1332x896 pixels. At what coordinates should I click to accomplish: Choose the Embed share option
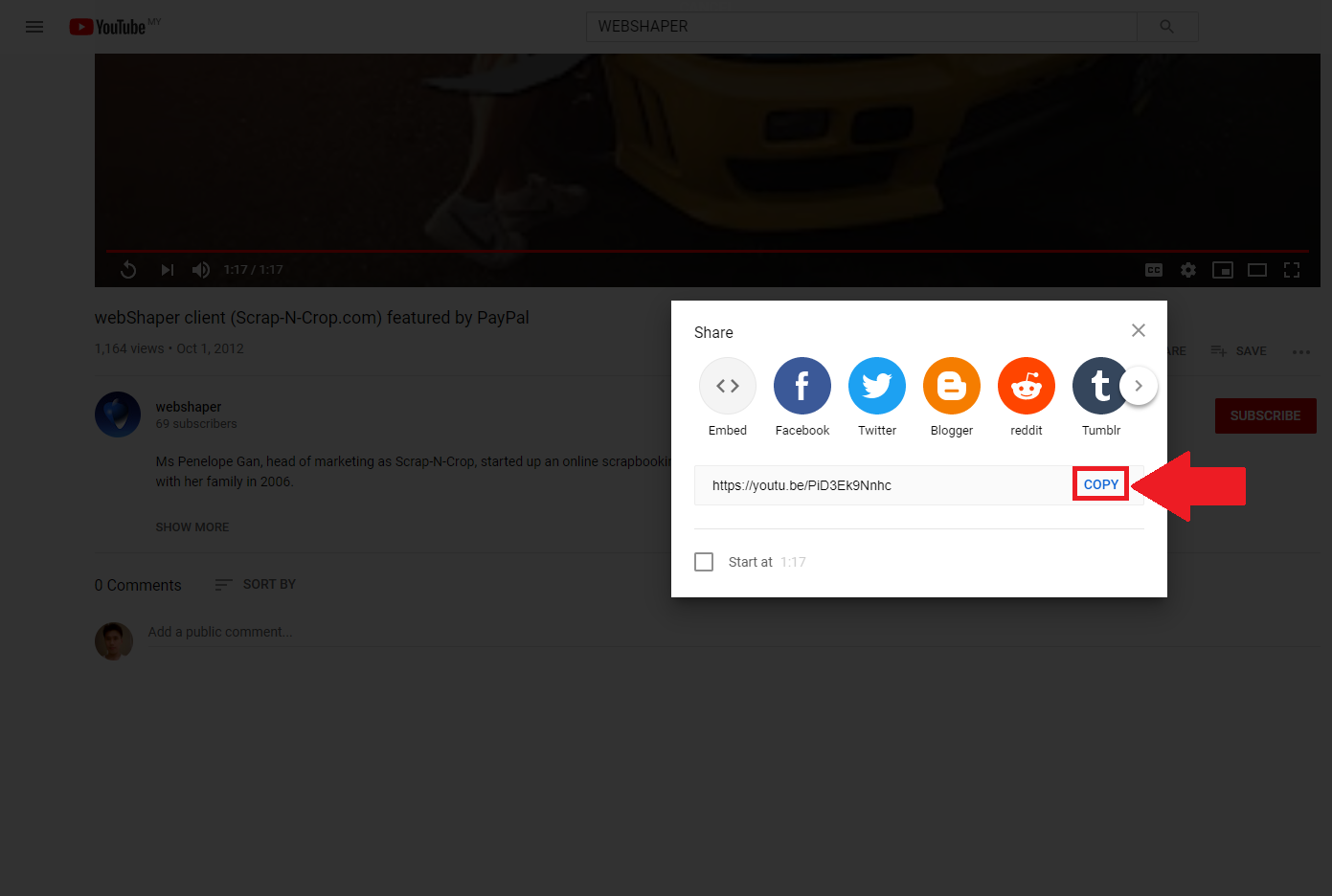(728, 397)
